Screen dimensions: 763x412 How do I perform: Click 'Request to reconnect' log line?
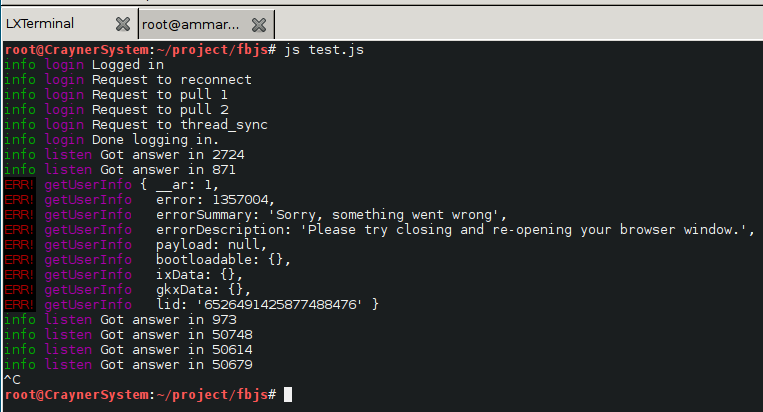(x=172, y=79)
